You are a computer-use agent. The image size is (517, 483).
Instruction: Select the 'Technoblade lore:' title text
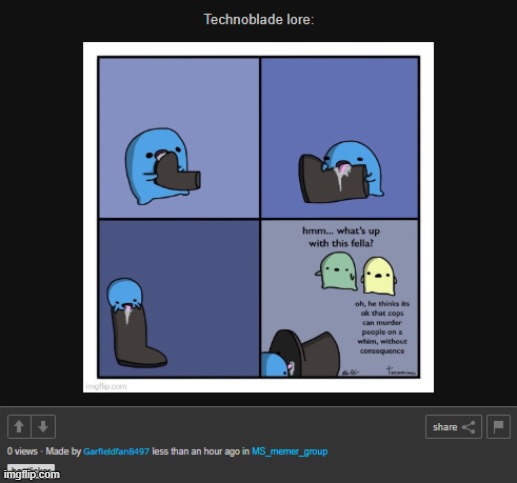(259, 19)
